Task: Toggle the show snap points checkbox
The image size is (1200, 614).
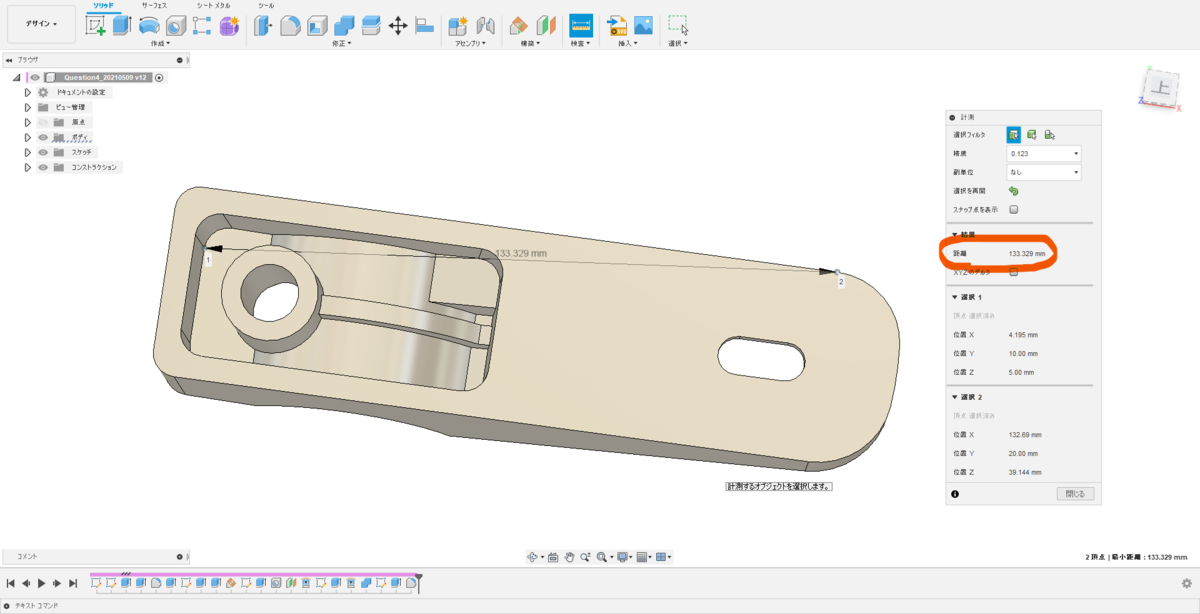Action: point(1013,209)
